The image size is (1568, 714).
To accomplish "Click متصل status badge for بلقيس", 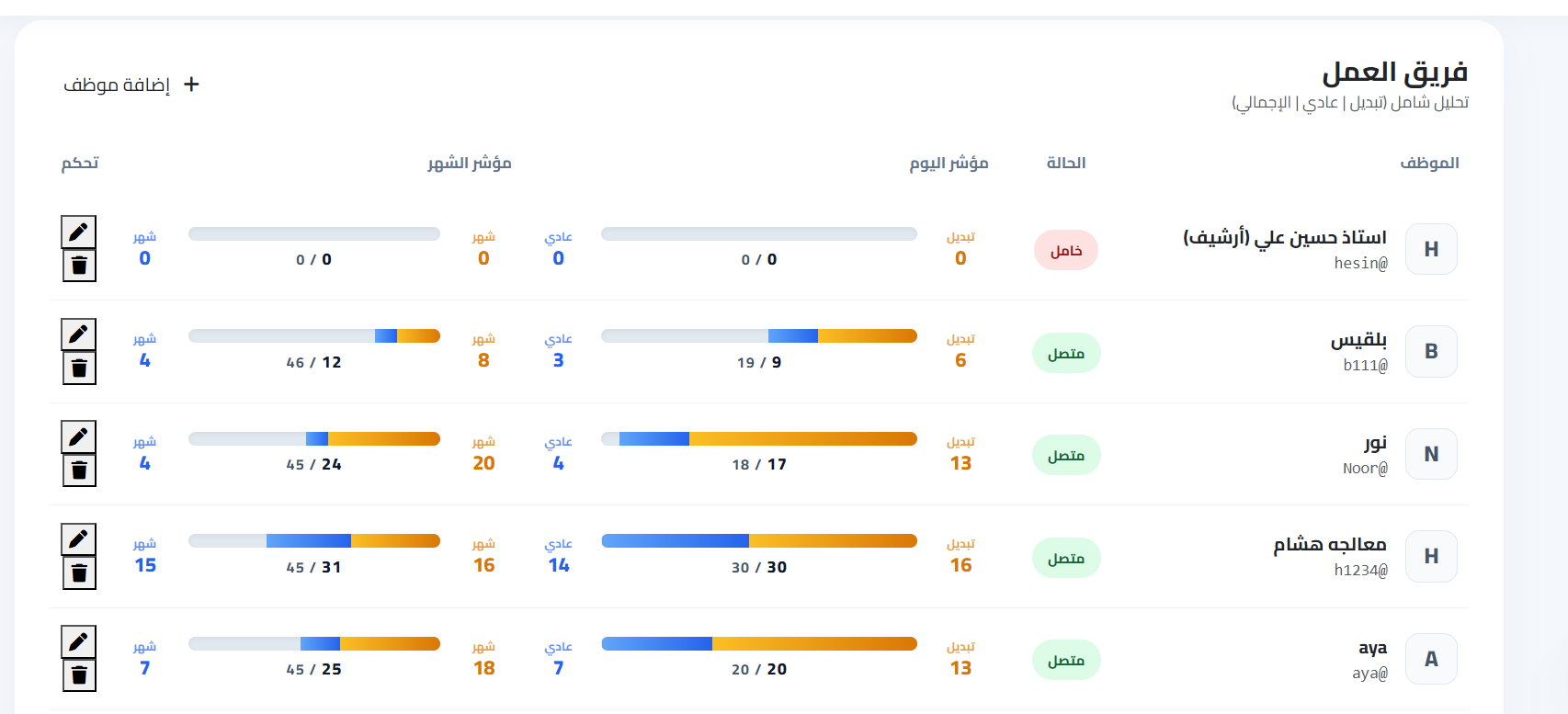I will tap(1066, 353).
